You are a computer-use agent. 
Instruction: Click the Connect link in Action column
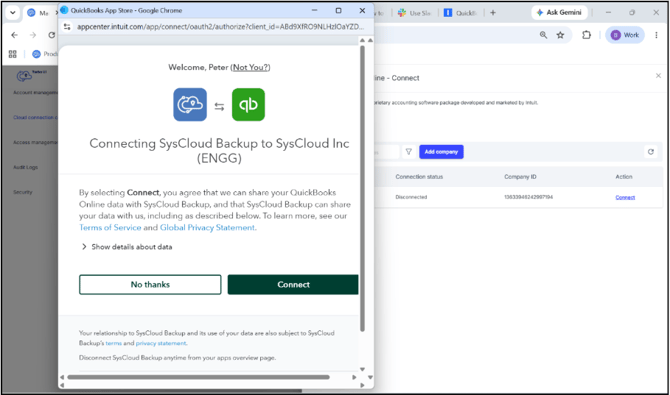tap(625, 197)
